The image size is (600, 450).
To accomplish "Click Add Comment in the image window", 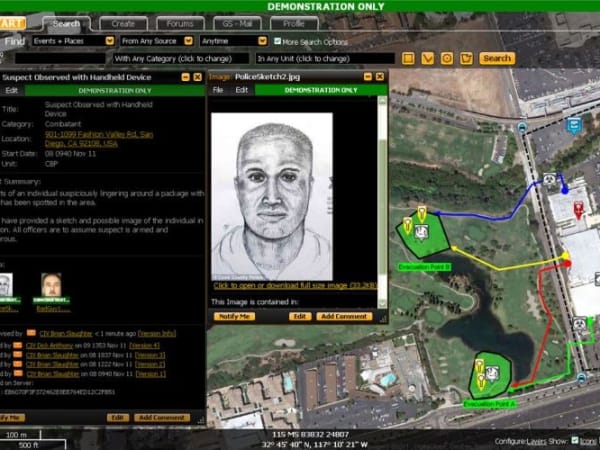I will [344, 316].
